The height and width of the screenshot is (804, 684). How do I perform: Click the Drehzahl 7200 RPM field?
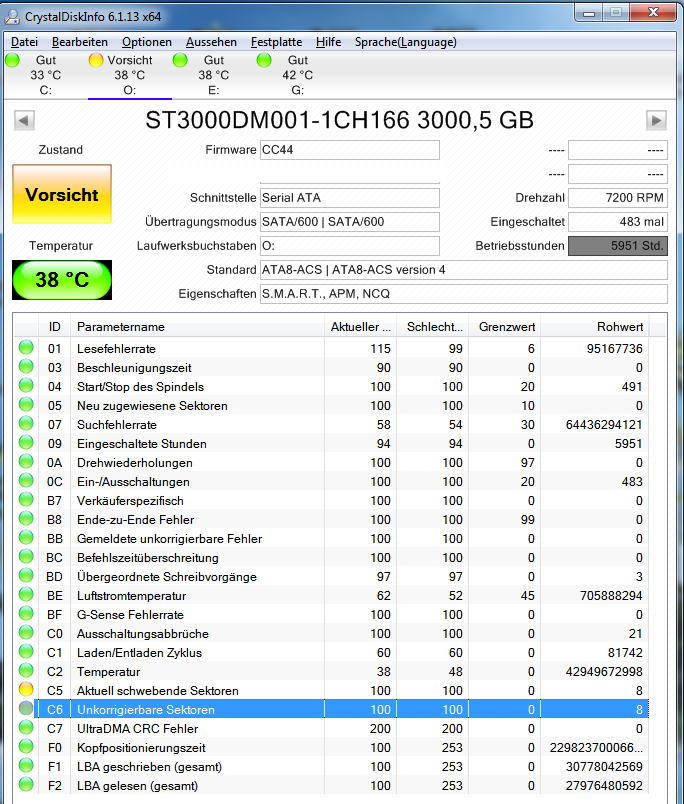pos(618,198)
